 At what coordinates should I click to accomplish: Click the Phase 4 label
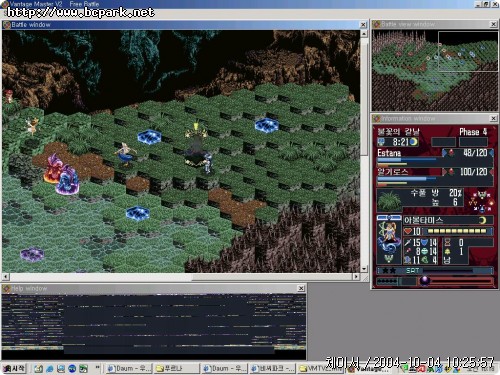click(x=473, y=132)
